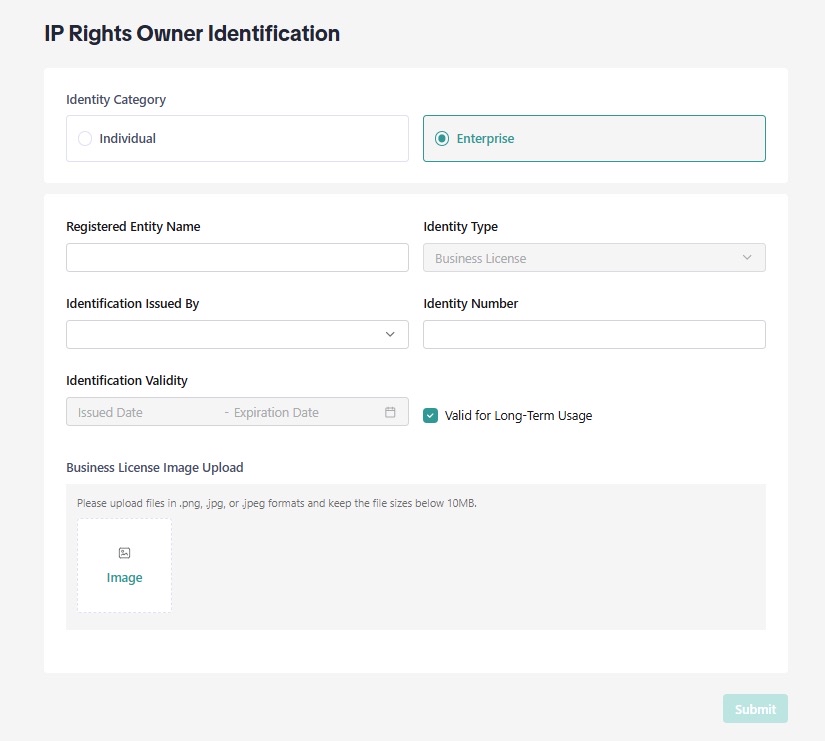The height and width of the screenshot is (741, 825).
Task: Click the Business License Image Upload label
Action: (155, 467)
